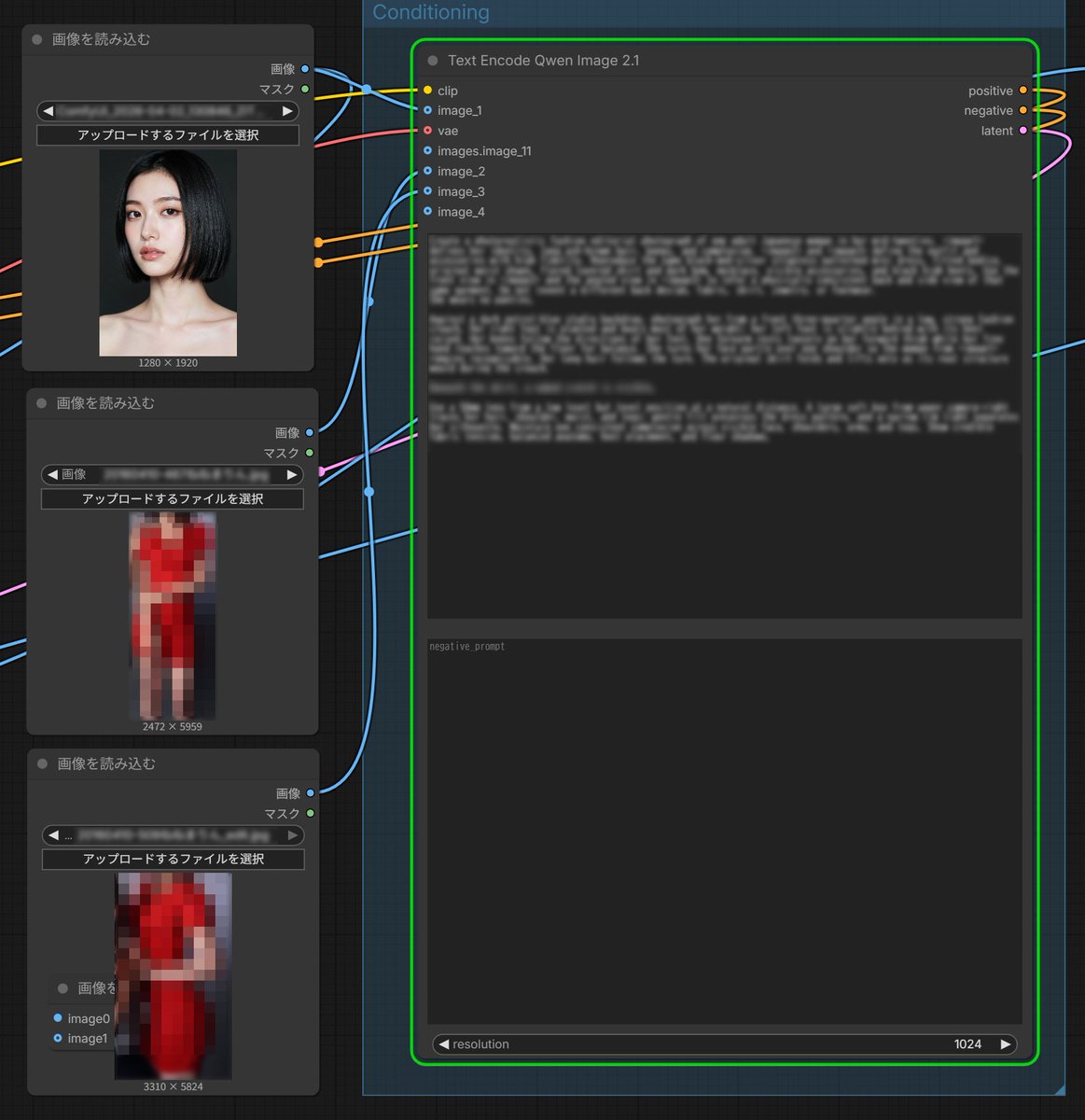Click the image_2 input socket

coord(427,171)
